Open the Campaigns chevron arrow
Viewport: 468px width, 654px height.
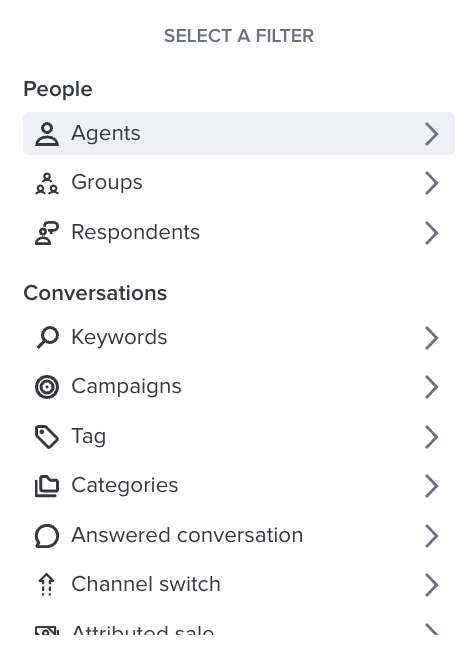431,387
